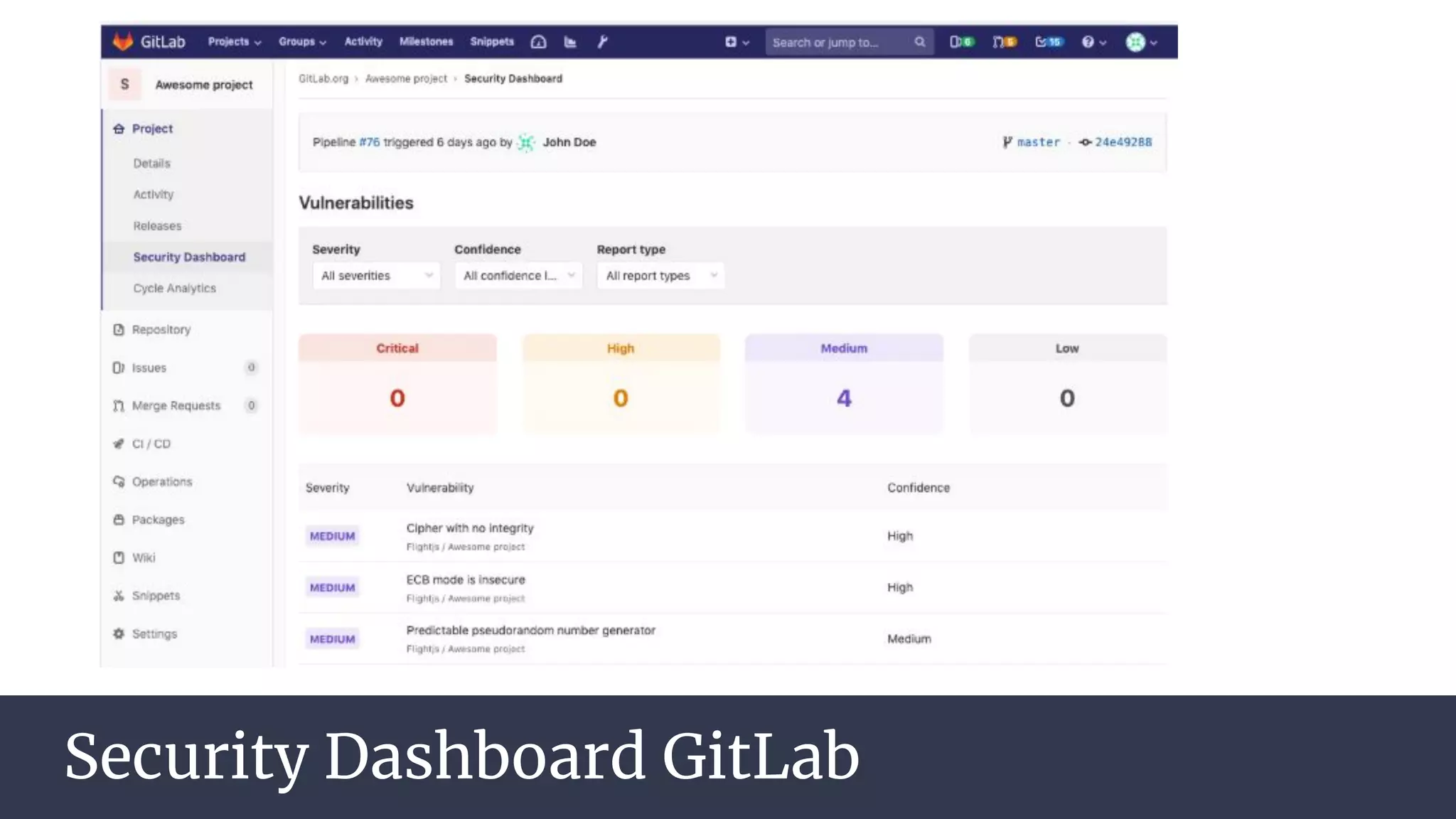Screen dimensions: 1456x819
Task: Open merge requests counter icon in navbar
Action: [1005, 43]
